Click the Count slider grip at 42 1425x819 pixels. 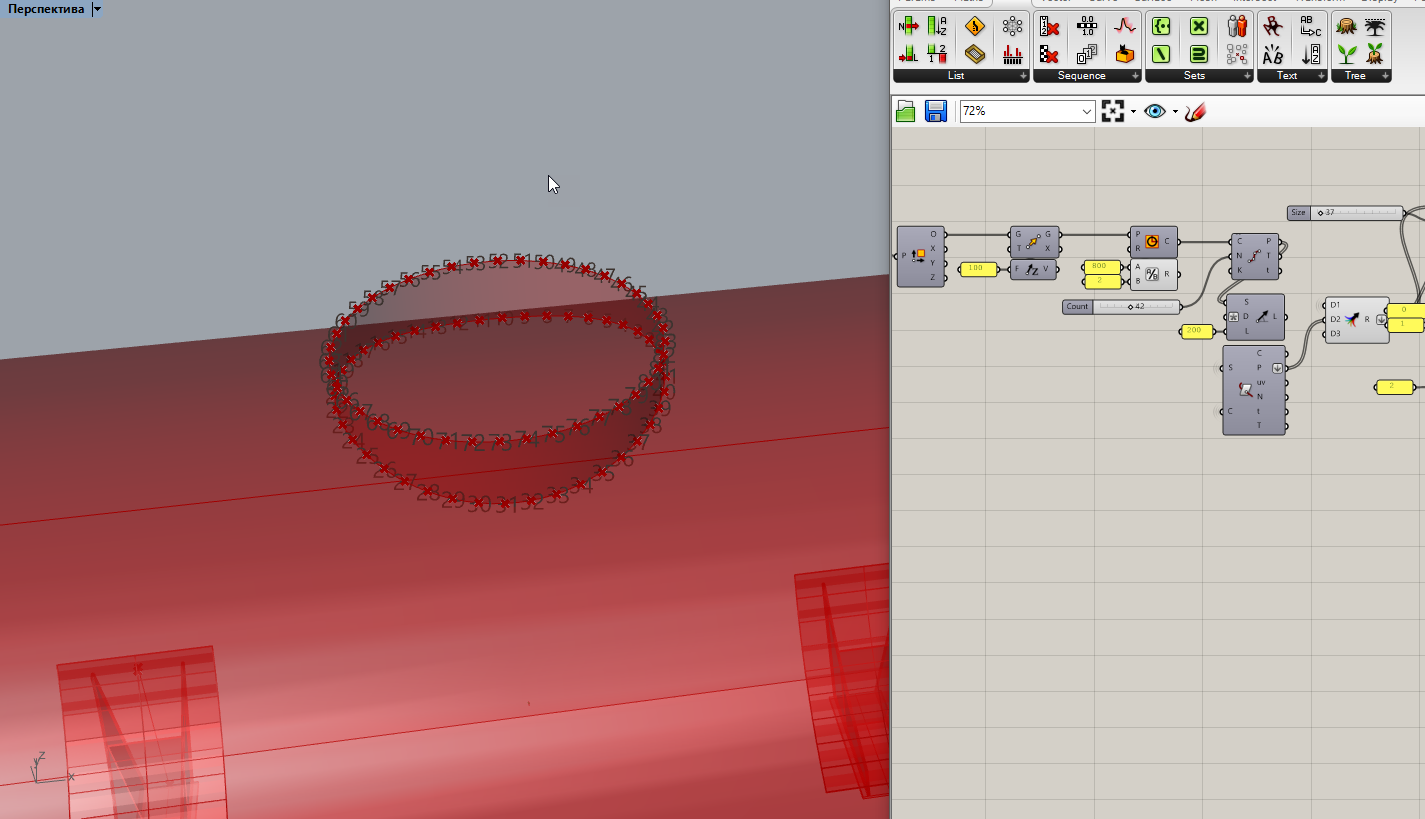pyautogui.click(x=1131, y=307)
